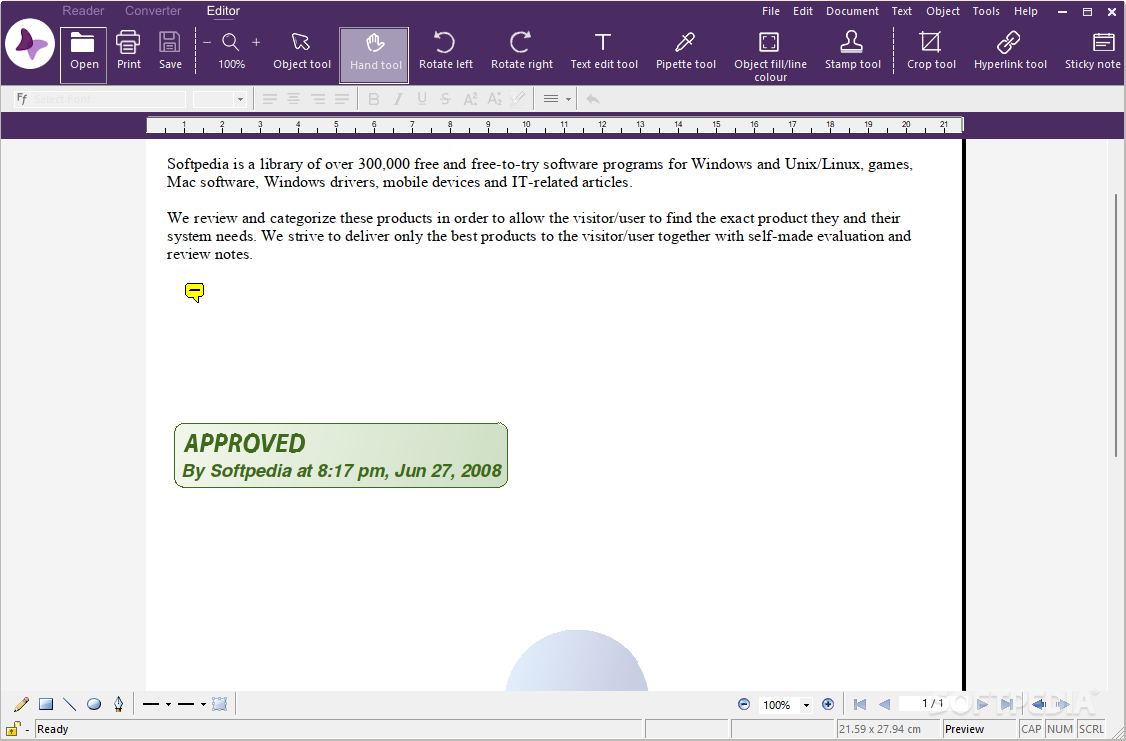1126x741 pixels.
Task: Select the pen nib path tool
Action: click(118, 704)
